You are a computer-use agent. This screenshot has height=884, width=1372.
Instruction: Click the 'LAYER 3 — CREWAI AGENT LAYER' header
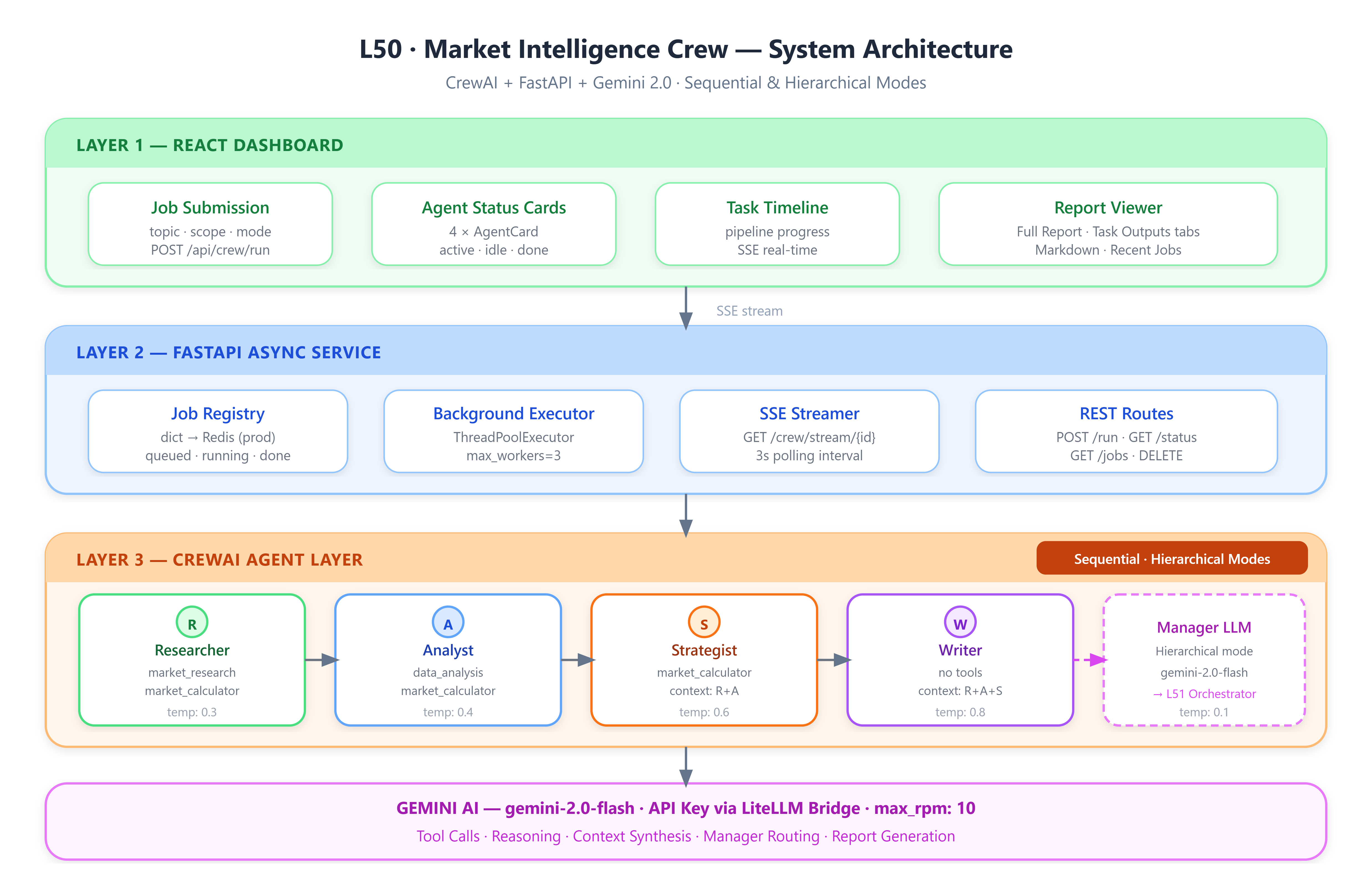[x=219, y=560]
